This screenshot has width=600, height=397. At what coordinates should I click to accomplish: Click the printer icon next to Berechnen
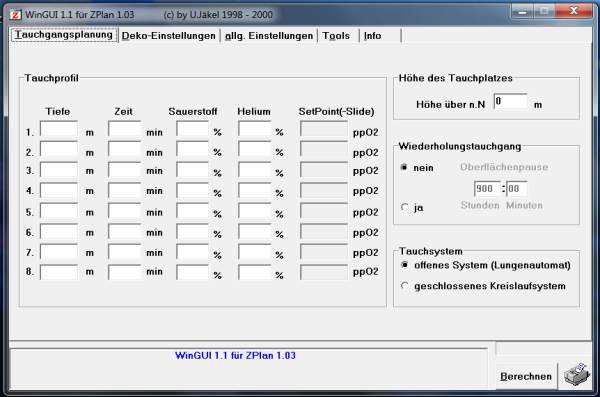click(577, 374)
